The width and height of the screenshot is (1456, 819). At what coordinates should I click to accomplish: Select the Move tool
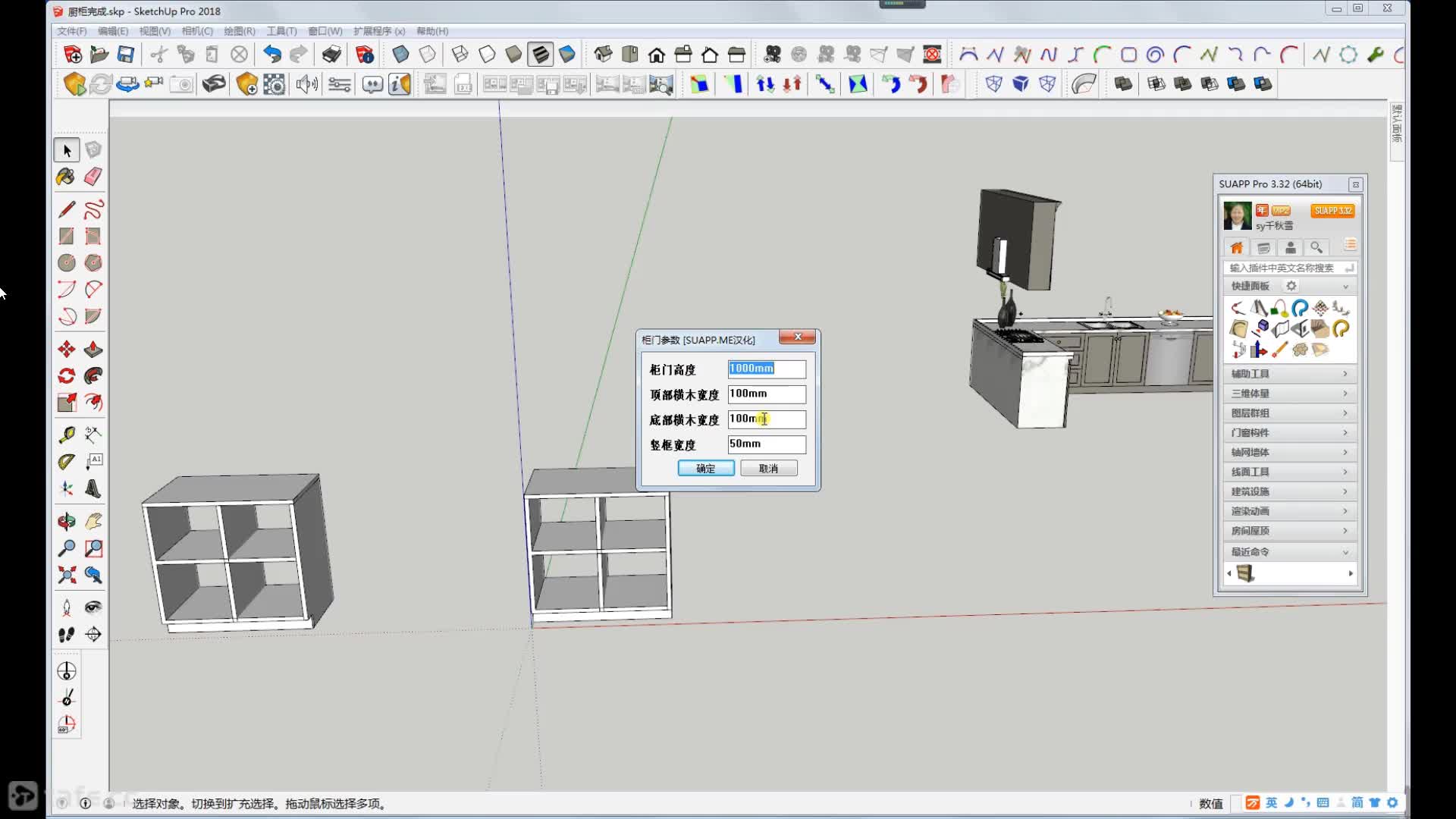click(x=66, y=349)
